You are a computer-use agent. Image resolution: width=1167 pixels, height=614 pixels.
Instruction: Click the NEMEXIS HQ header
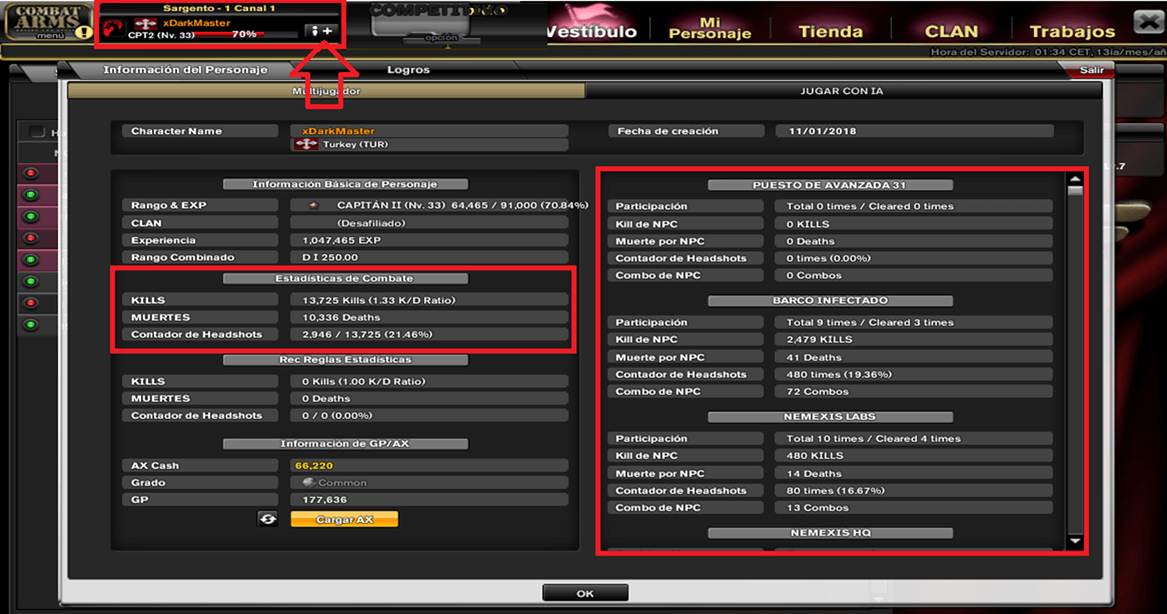tap(830, 533)
